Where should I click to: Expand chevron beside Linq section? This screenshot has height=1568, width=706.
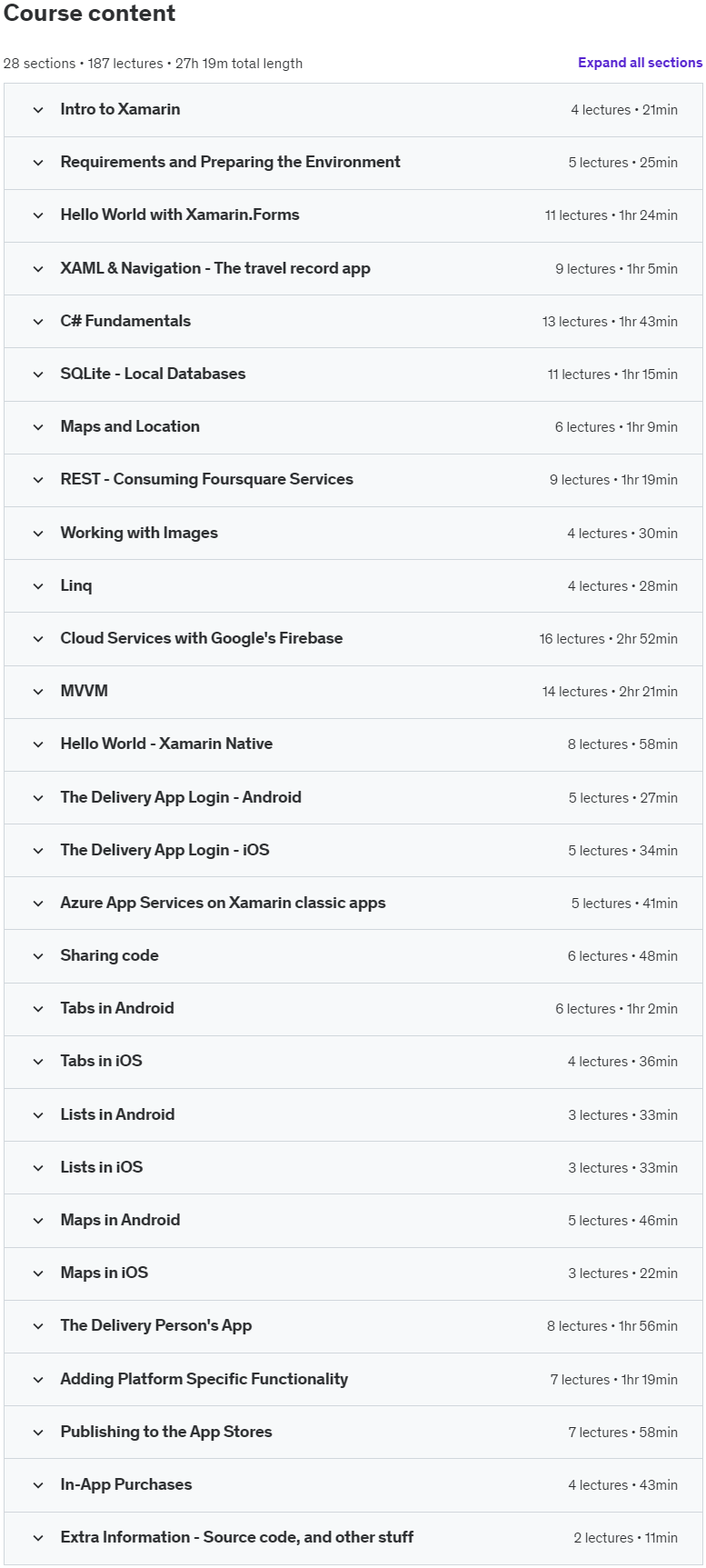click(38, 586)
